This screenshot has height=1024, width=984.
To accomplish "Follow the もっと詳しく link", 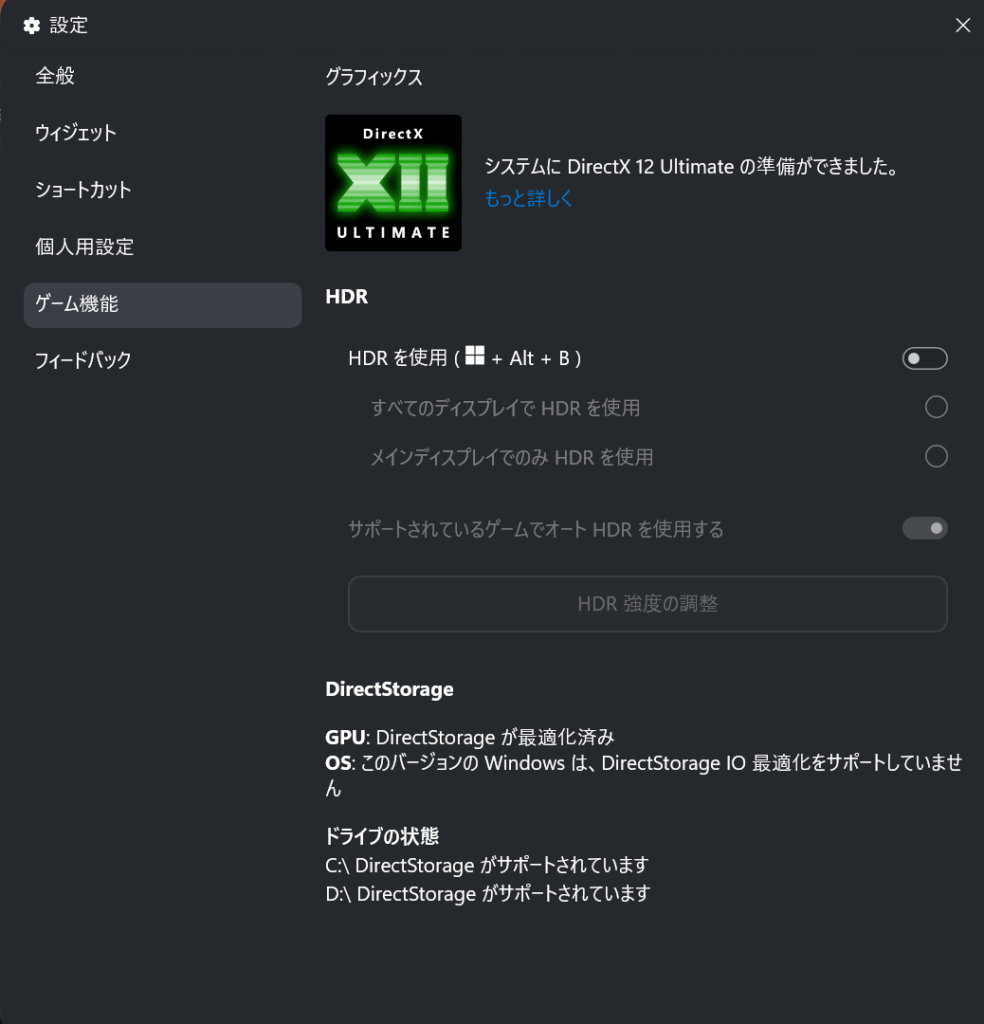I will click(x=528, y=198).
